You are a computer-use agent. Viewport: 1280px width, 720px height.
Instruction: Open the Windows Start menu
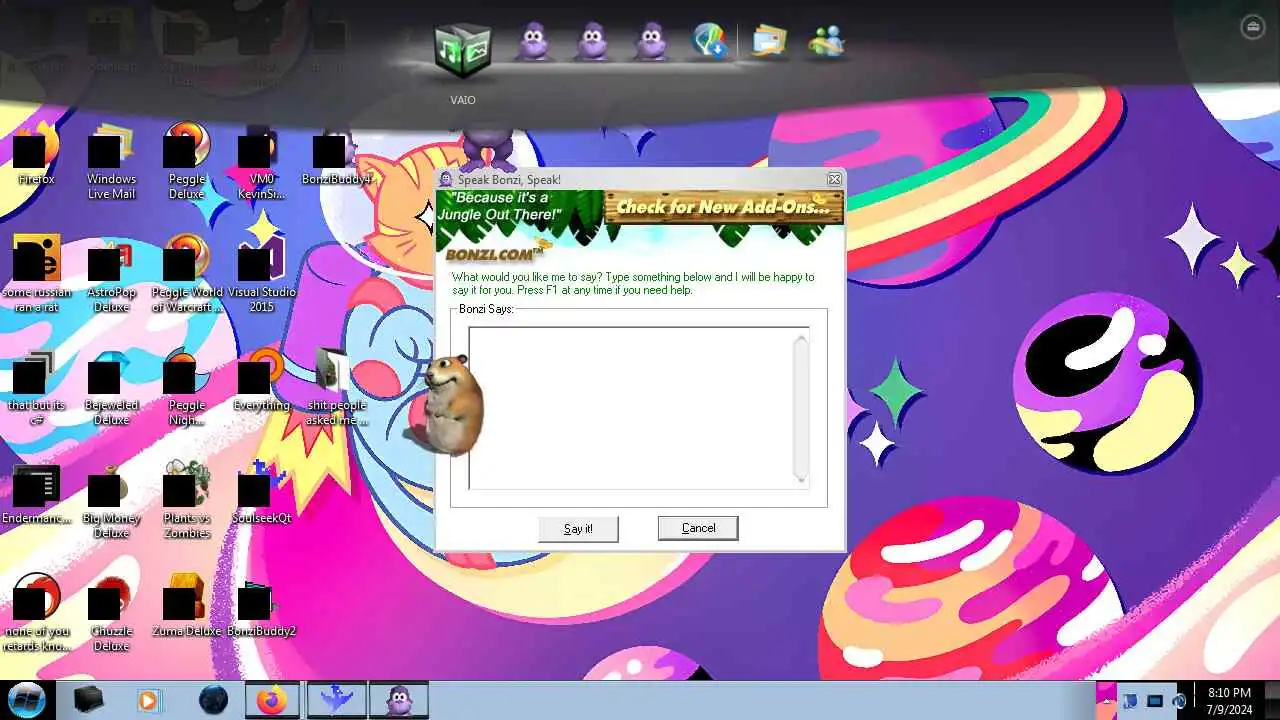pyautogui.click(x=26, y=699)
